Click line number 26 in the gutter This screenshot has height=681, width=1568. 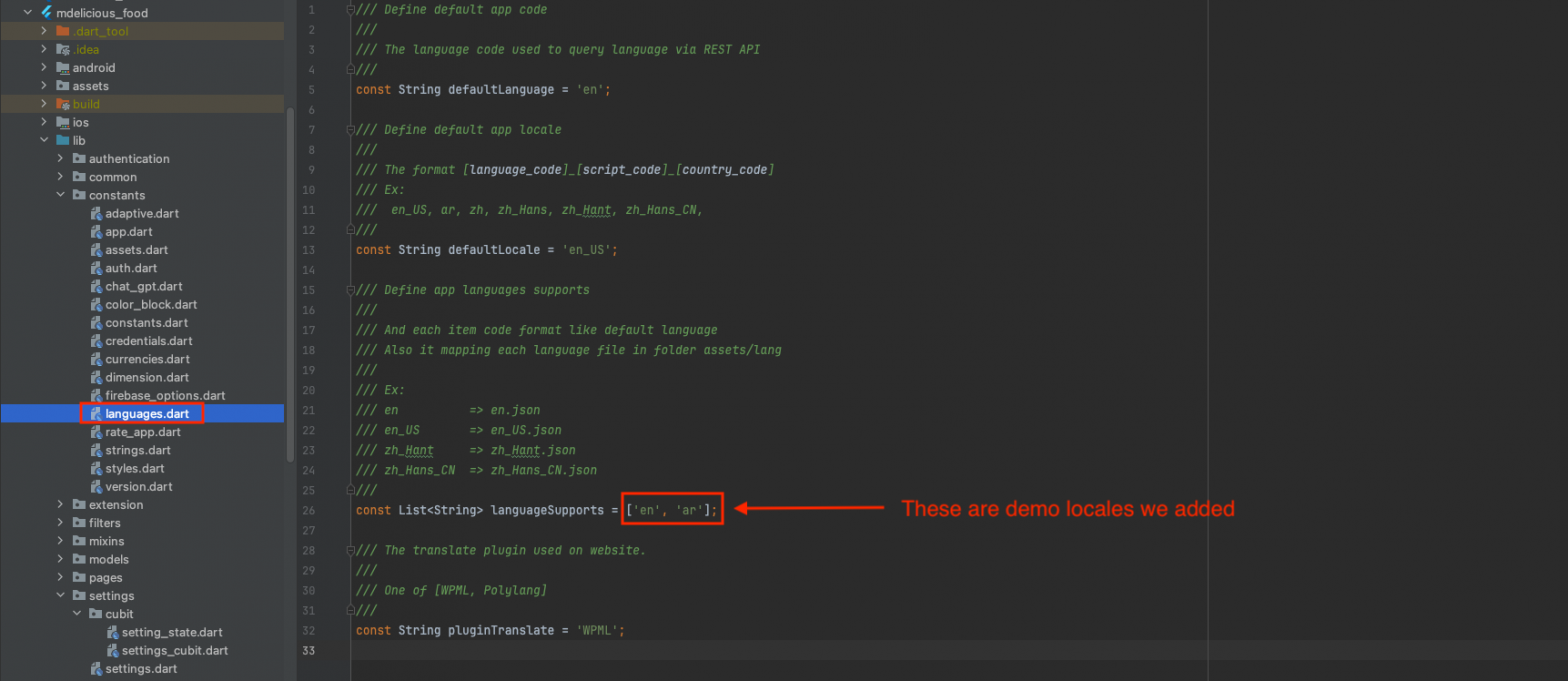coord(308,510)
